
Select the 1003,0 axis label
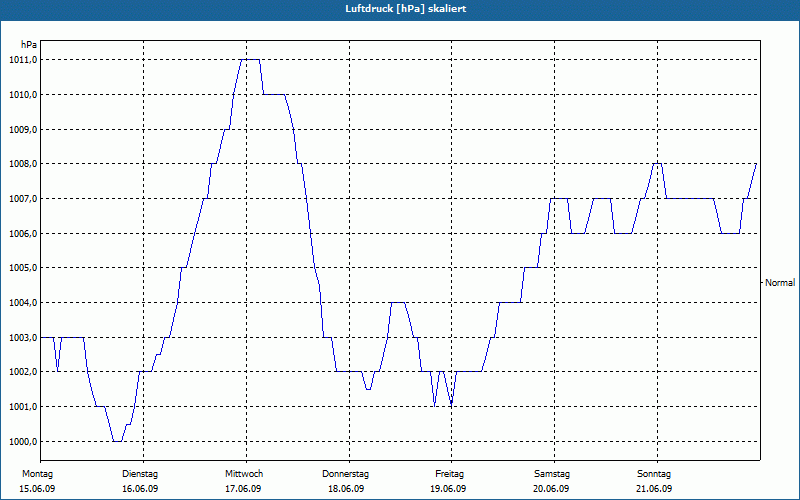(x=23, y=338)
